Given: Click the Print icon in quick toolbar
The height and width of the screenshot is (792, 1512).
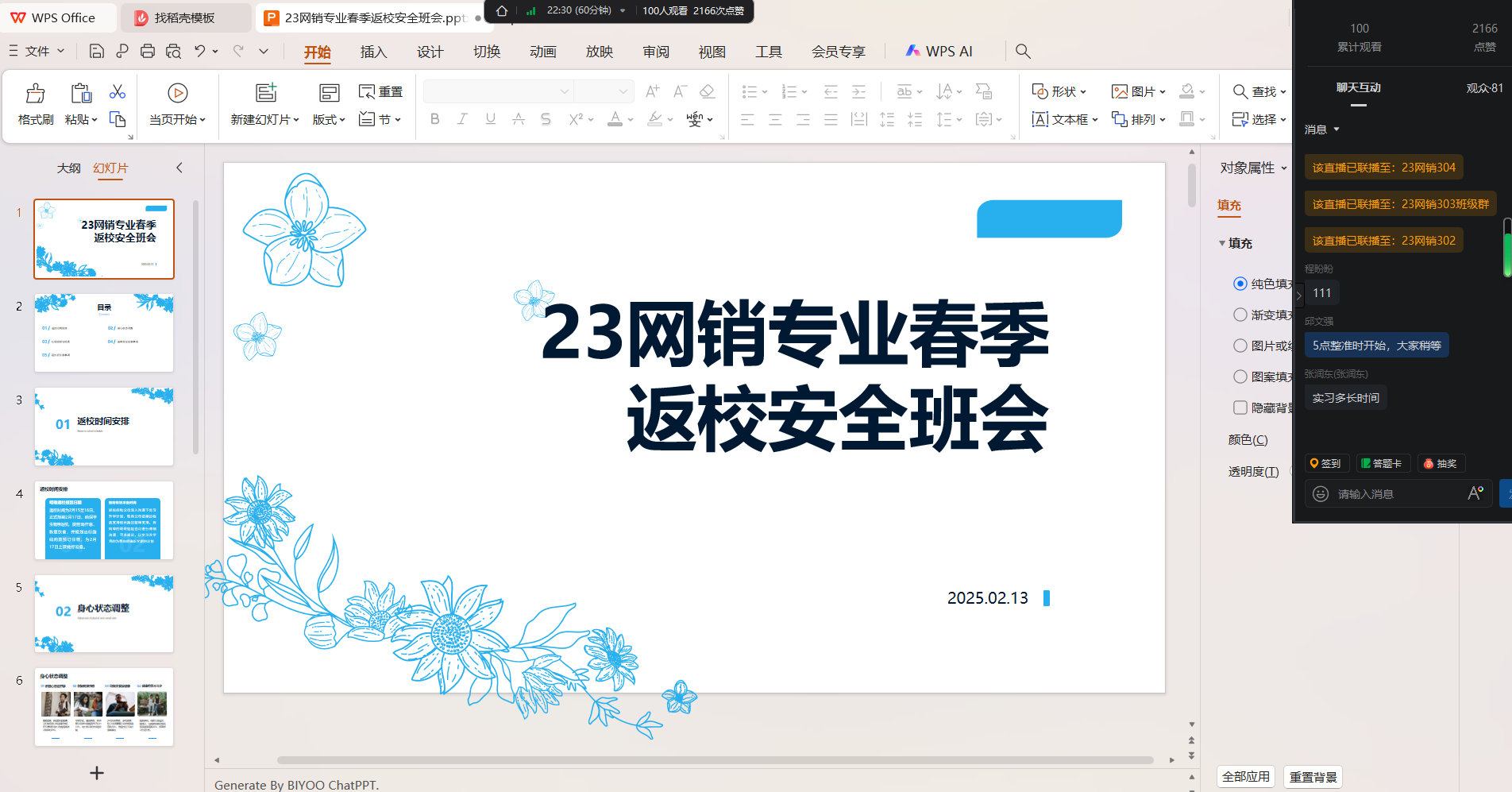Looking at the screenshot, I should (148, 52).
